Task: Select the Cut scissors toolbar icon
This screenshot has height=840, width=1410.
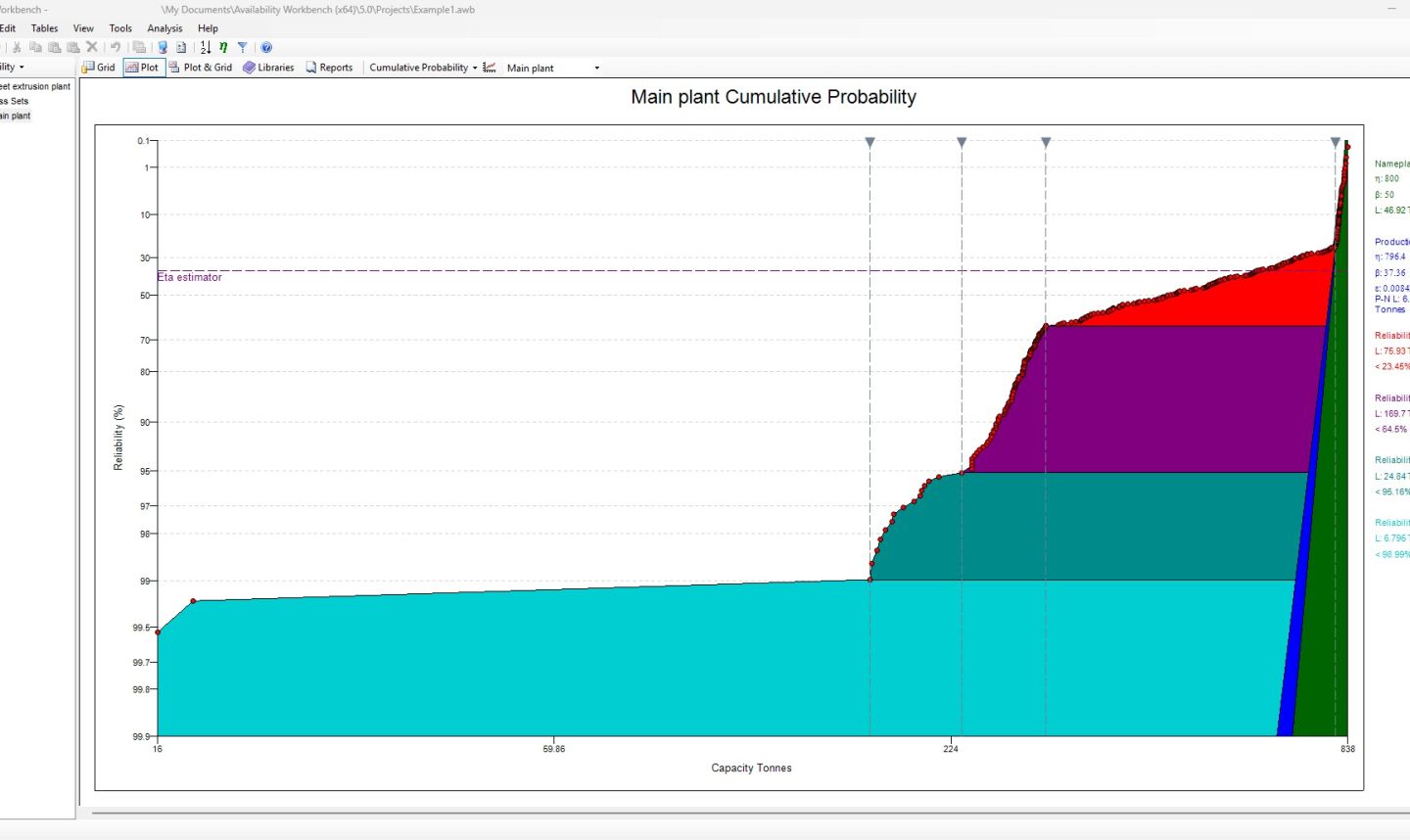Action: 18,47
